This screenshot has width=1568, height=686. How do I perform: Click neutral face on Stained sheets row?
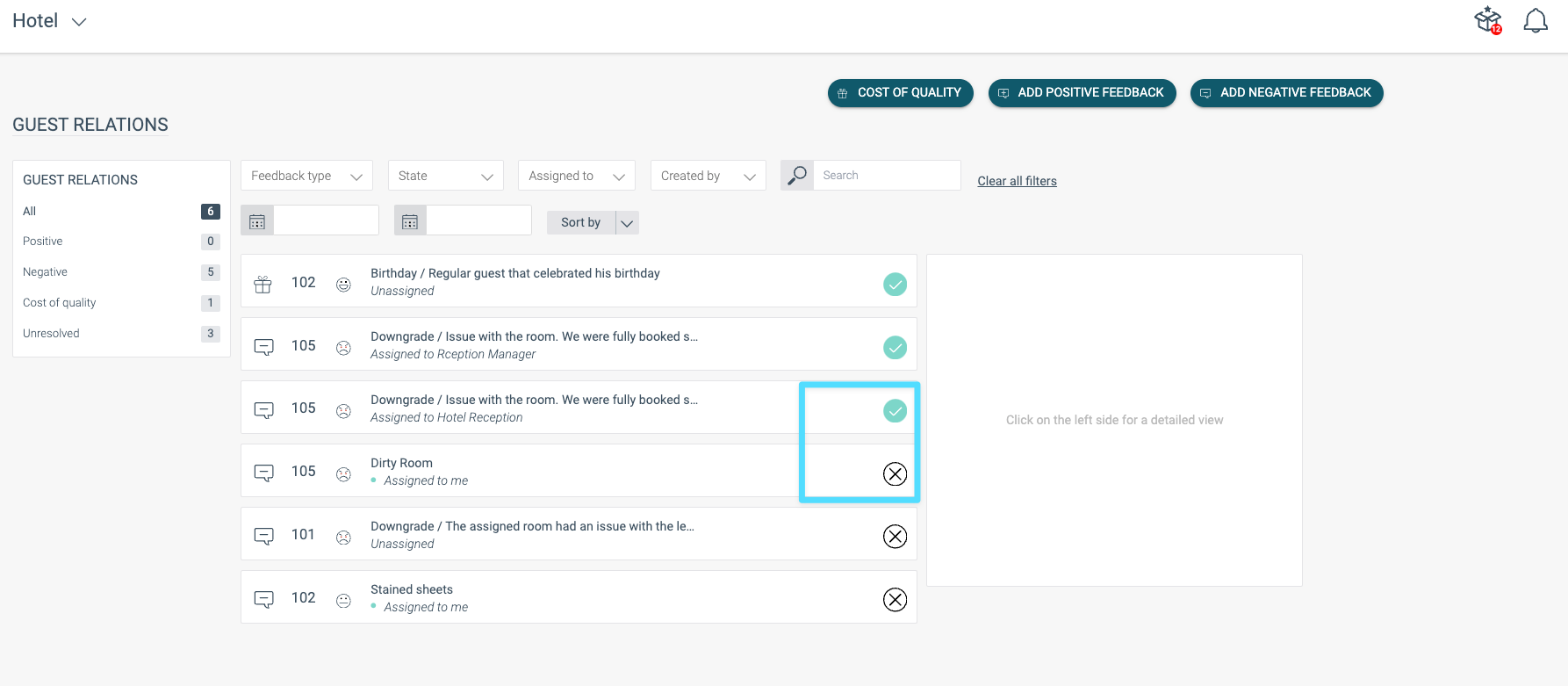[344, 601]
